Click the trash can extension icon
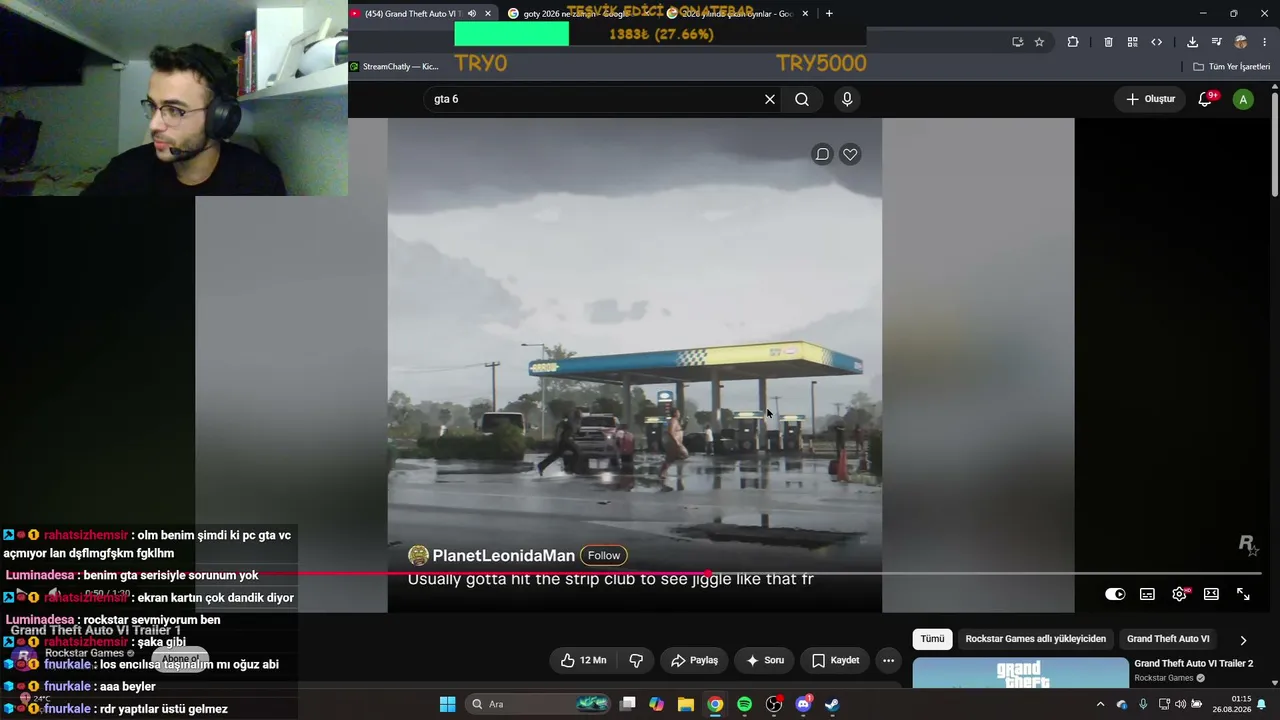1280x720 pixels. point(1108,42)
